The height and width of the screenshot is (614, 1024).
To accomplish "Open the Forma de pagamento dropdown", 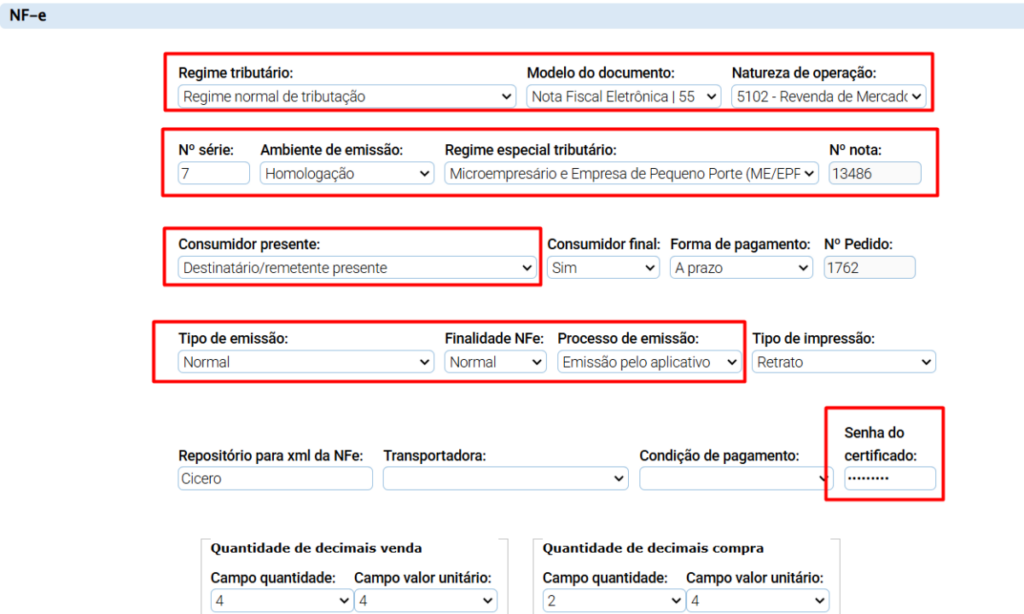I will click(741, 268).
